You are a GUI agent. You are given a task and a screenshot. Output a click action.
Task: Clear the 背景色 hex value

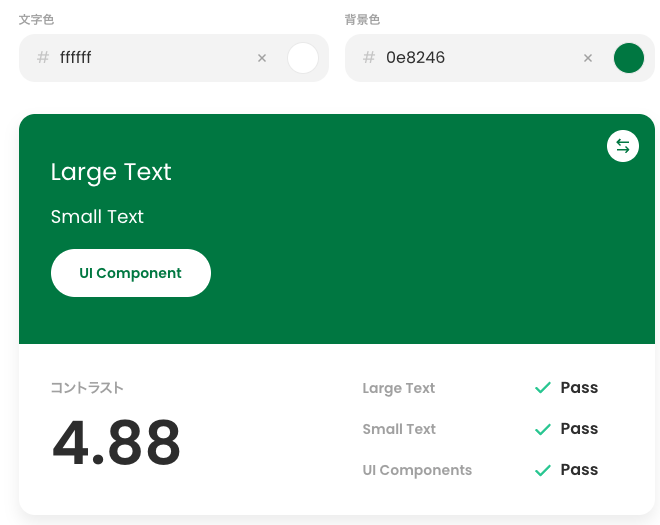tap(588, 58)
